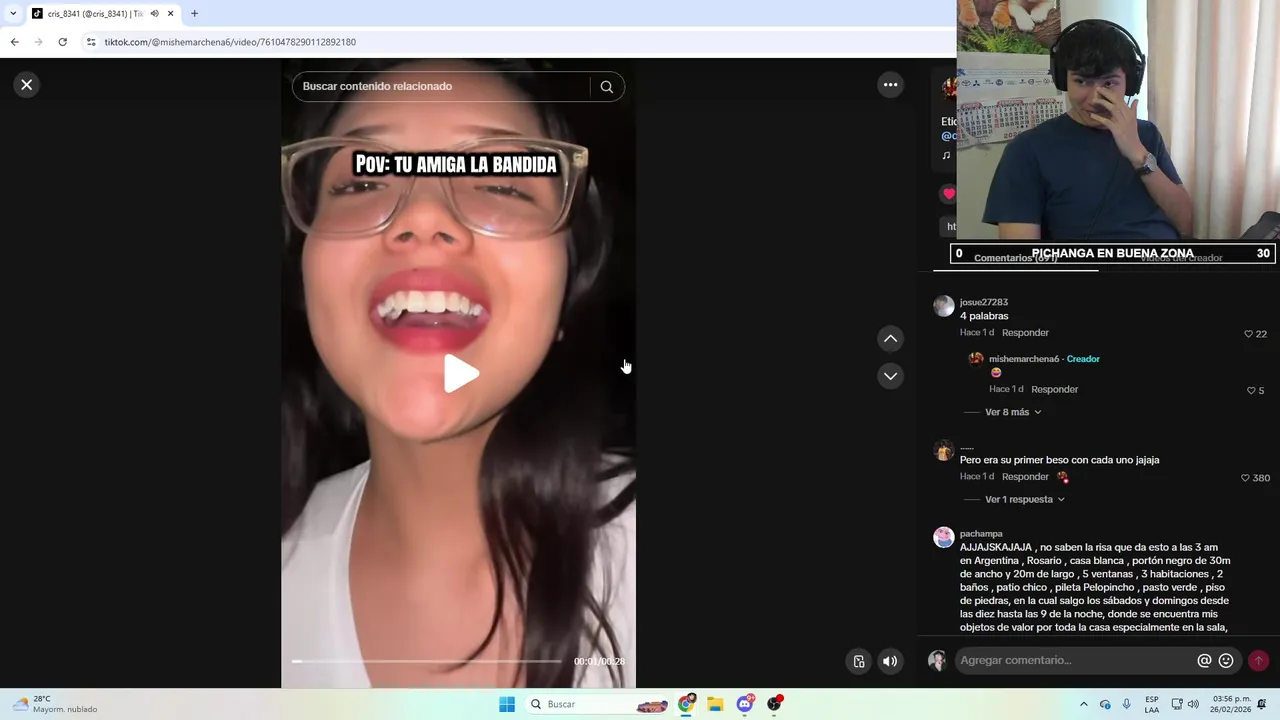Open File Explorer from the taskbar
The image size is (1280, 720).
pyautogui.click(x=715, y=704)
